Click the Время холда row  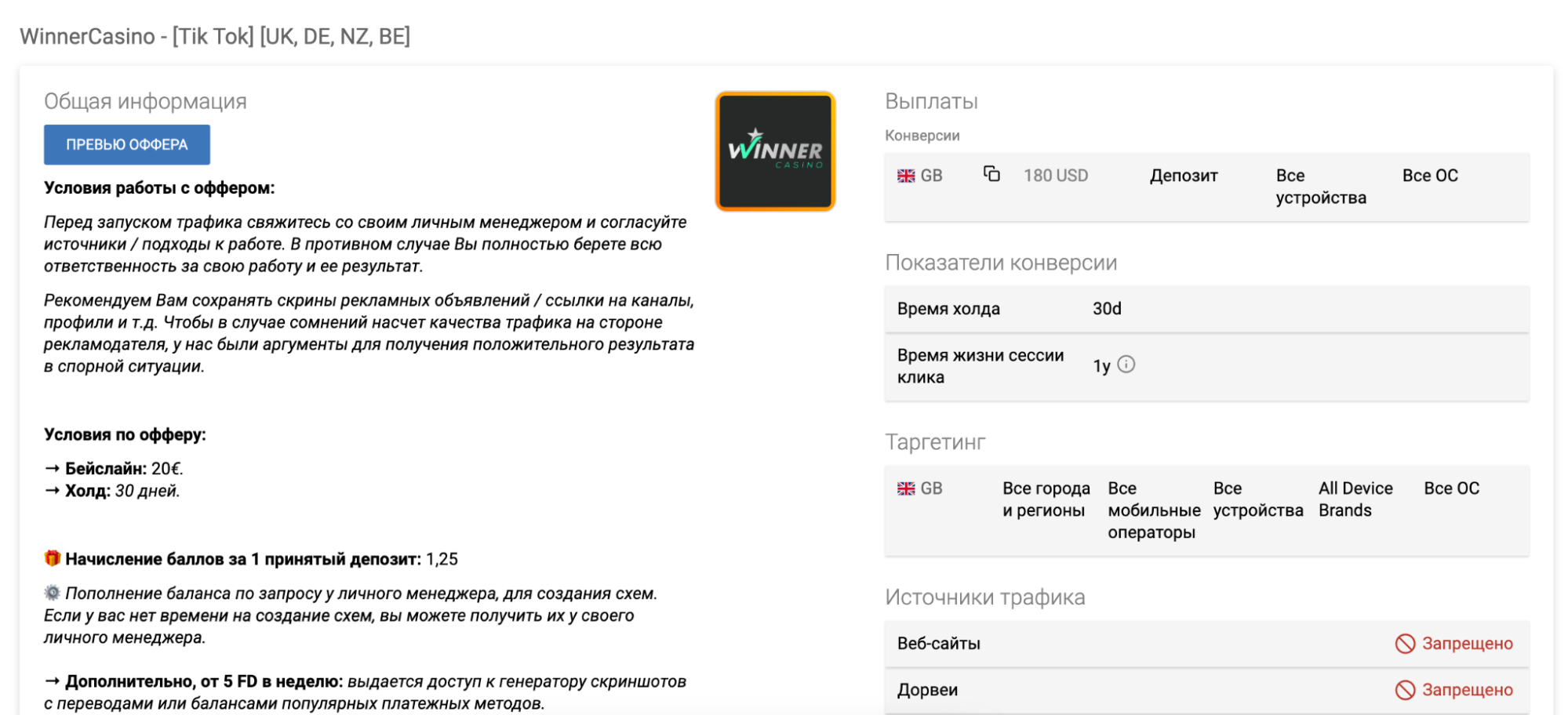[x=1206, y=309]
